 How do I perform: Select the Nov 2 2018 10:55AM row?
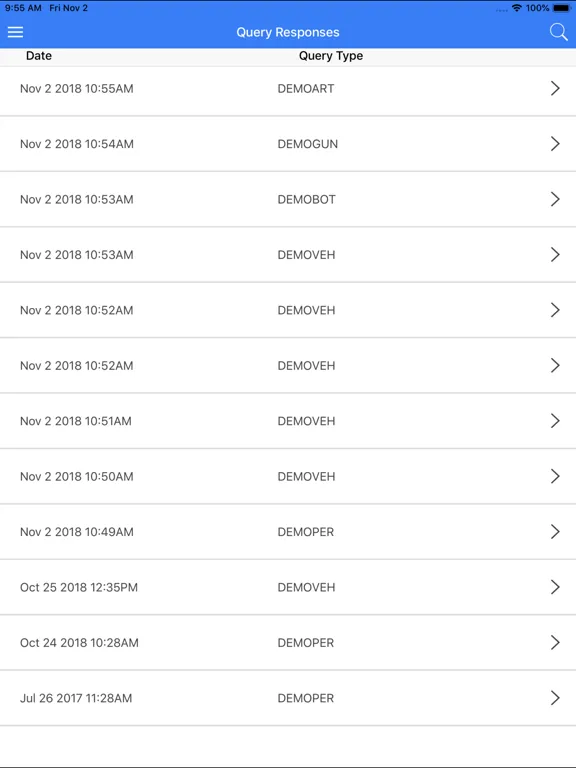click(288, 91)
